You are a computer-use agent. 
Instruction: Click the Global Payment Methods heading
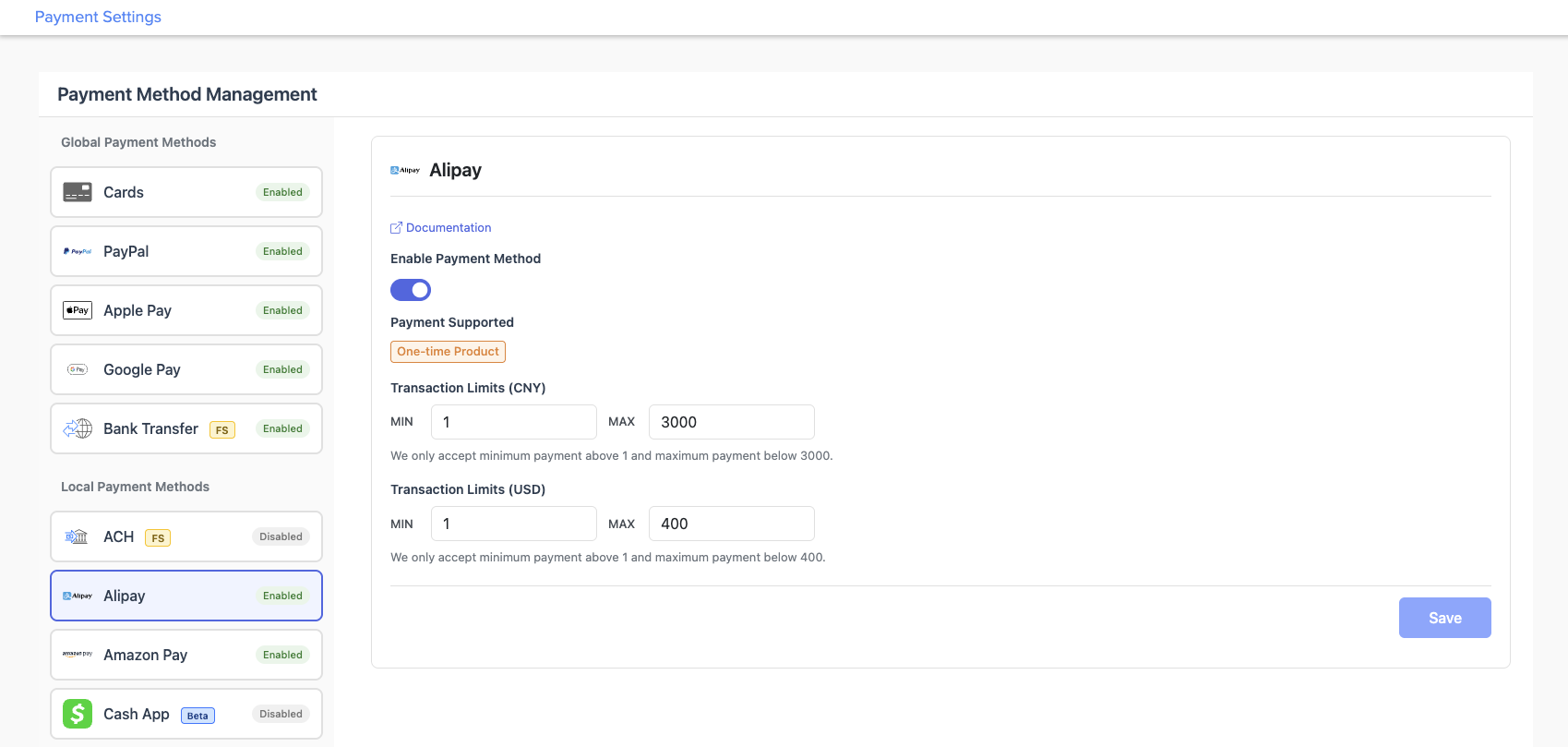(x=138, y=142)
